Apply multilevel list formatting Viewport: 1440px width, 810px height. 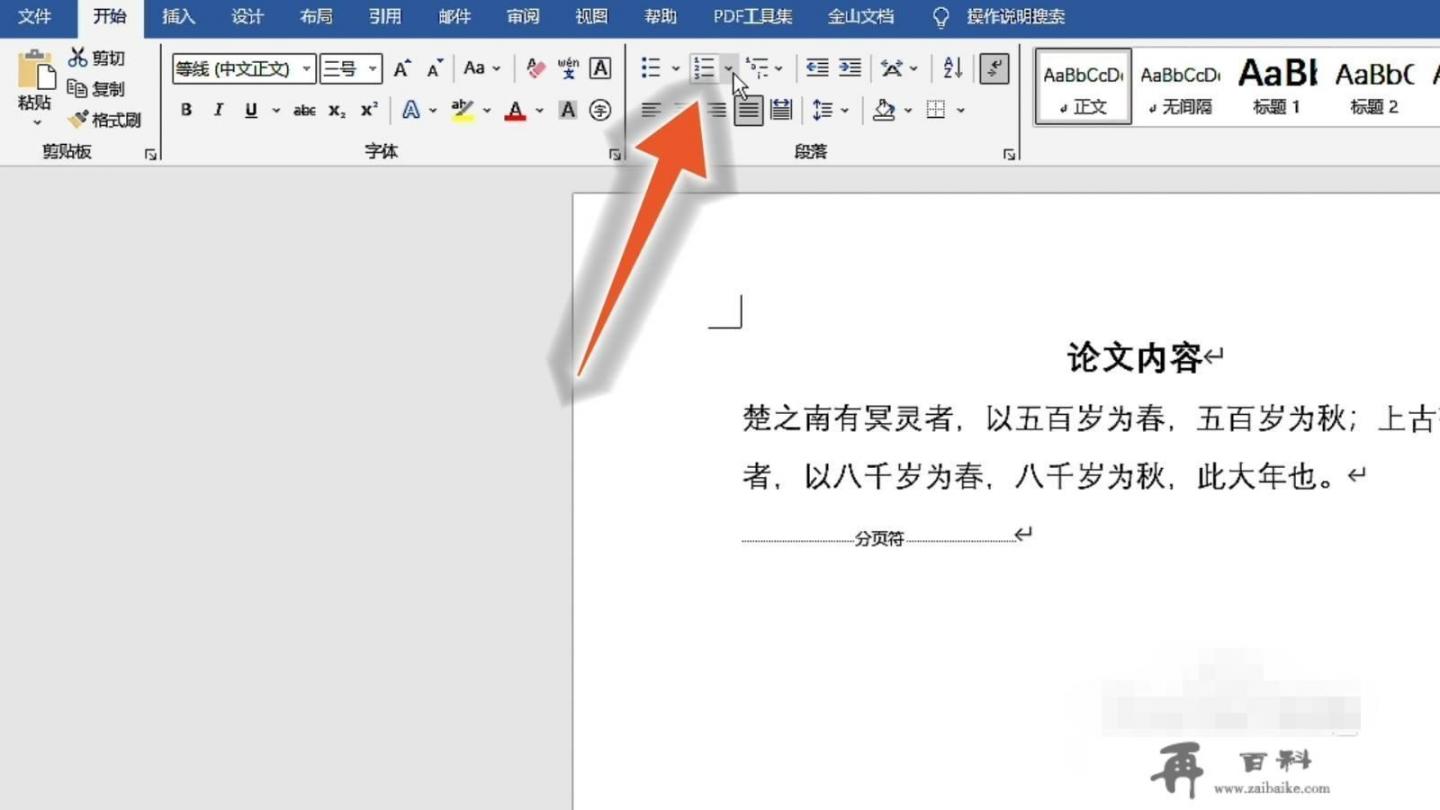pos(757,68)
